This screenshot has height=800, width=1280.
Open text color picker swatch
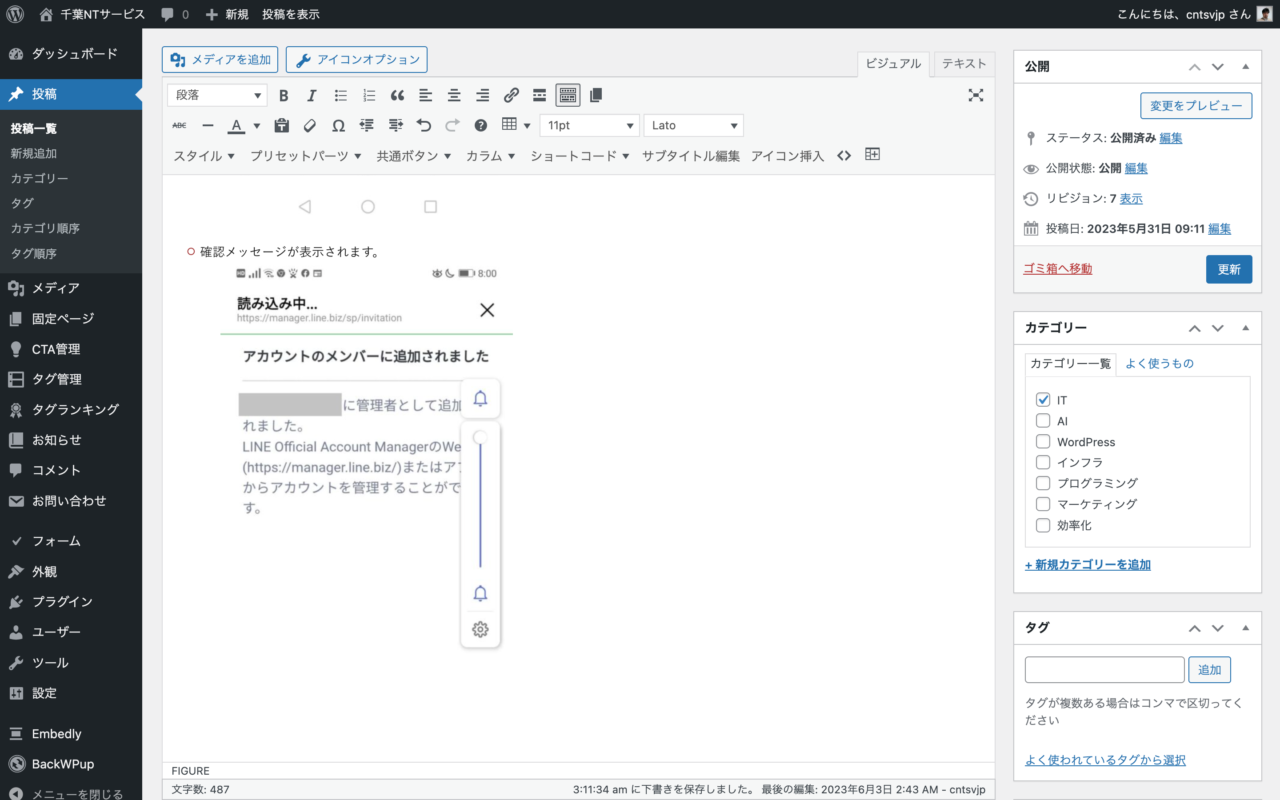[x=236, y=126]
